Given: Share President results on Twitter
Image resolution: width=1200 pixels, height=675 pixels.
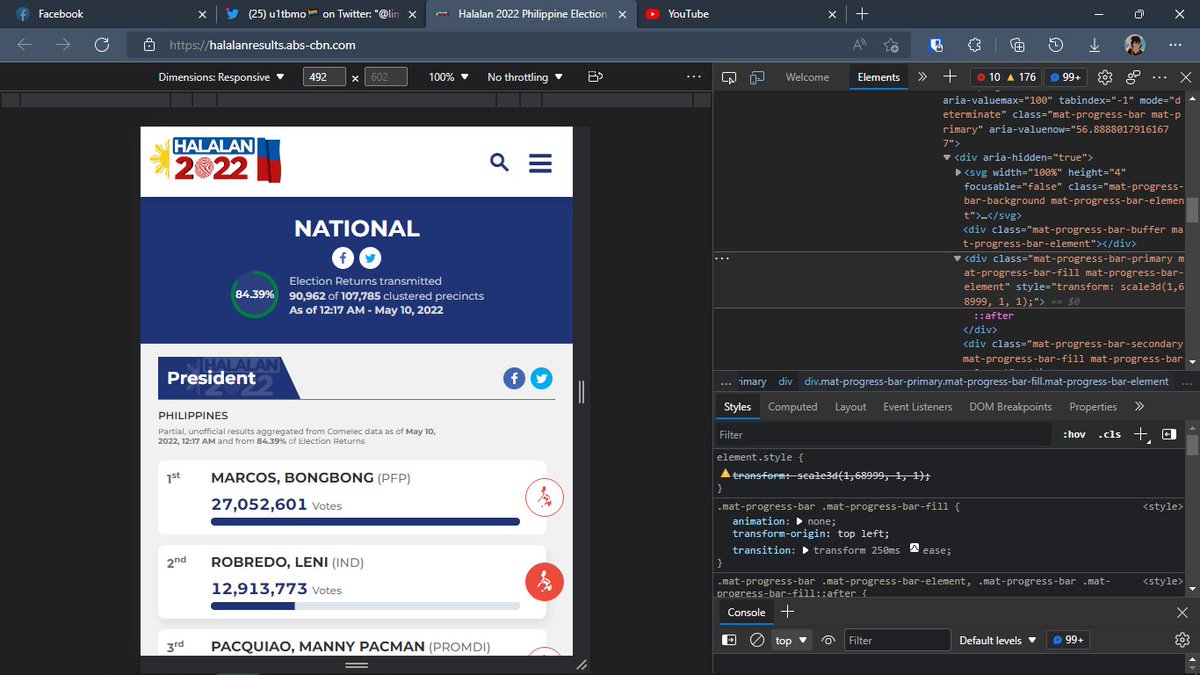Looking at the screenshot, I should point(541,378).
